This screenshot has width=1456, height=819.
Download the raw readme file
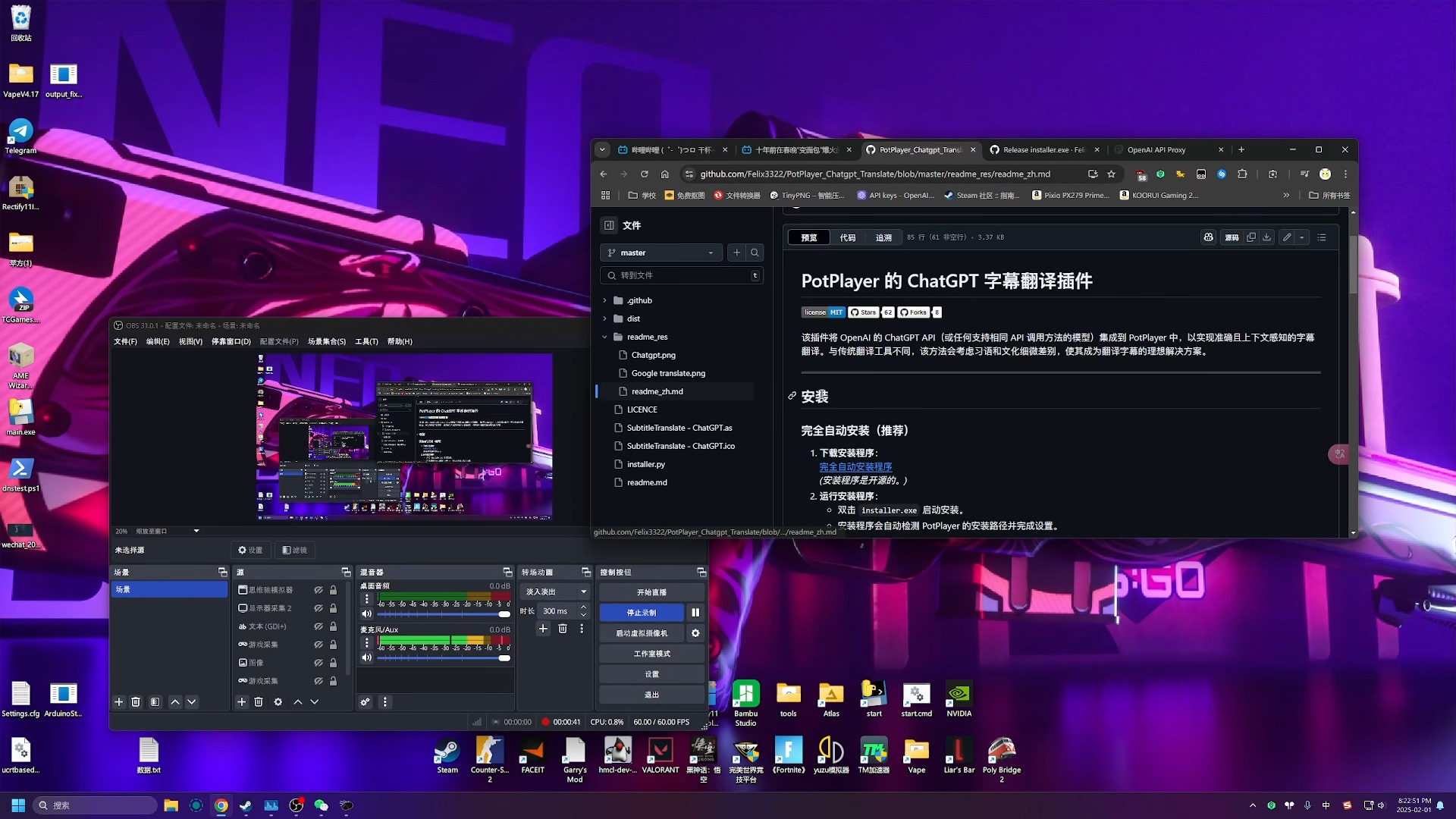(1266, 237)
